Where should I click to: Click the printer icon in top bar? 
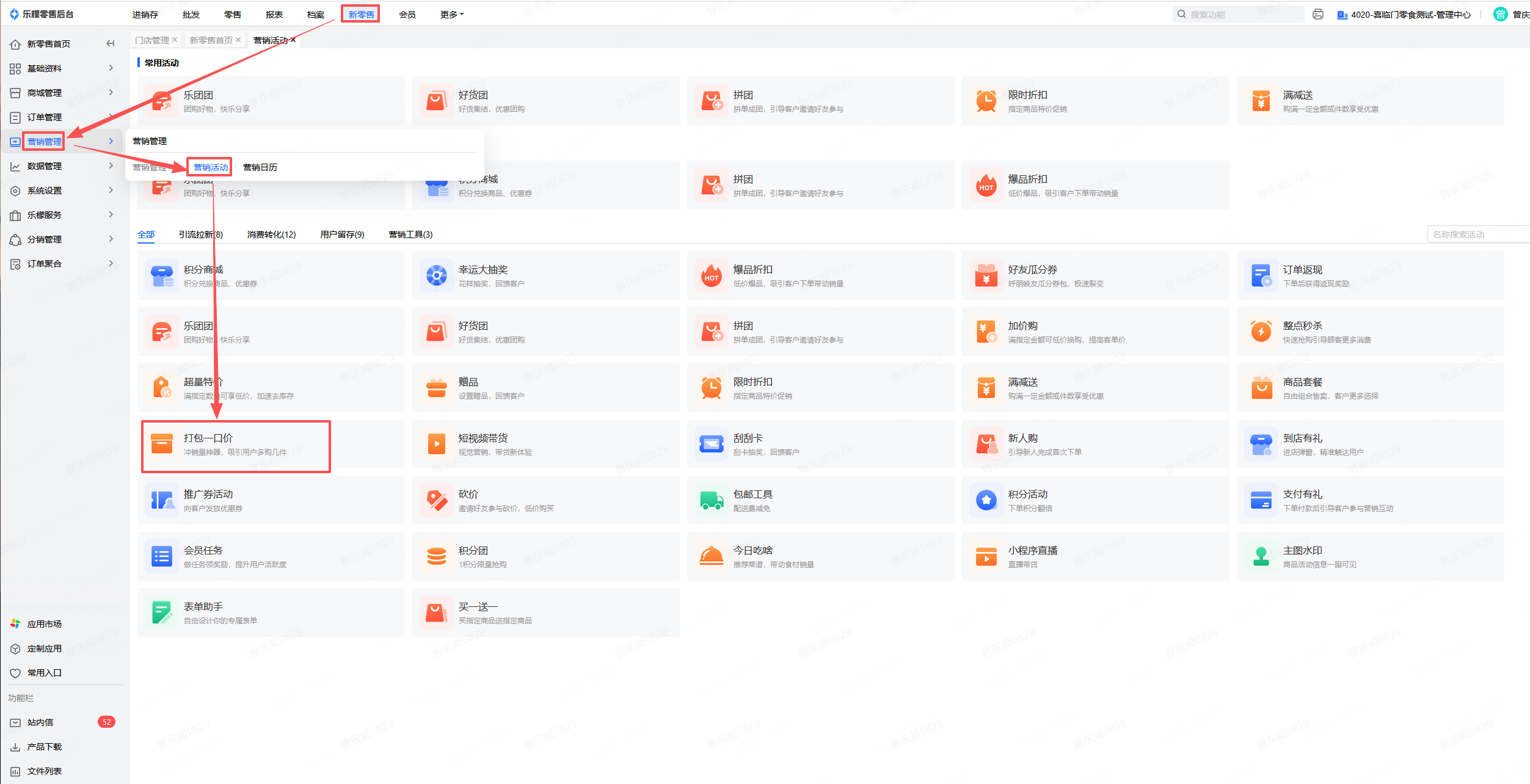coord(1317,15)
